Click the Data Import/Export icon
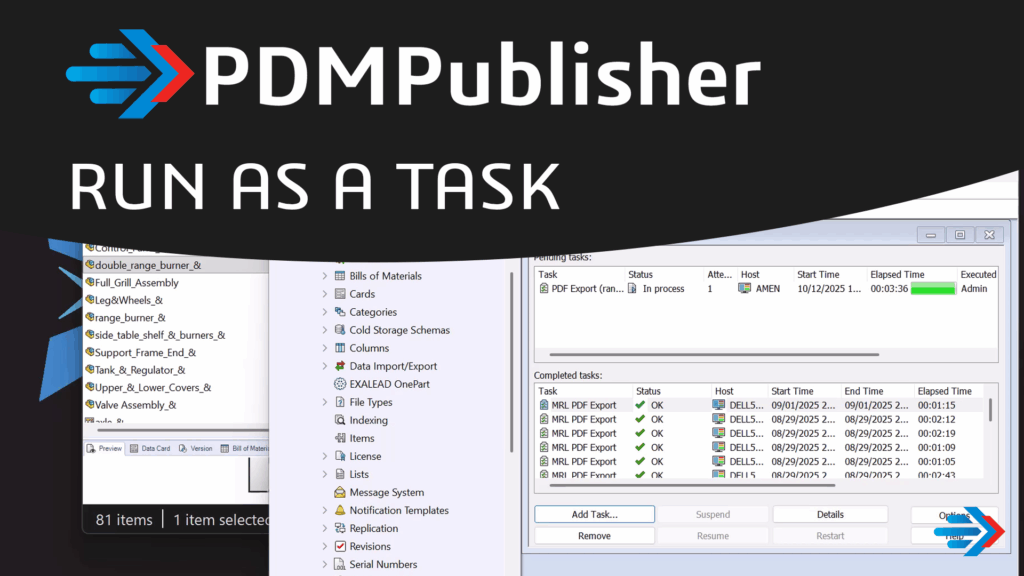Image resolution: width=1024 pixels, height=576 pixels. [x=340, y=366]
